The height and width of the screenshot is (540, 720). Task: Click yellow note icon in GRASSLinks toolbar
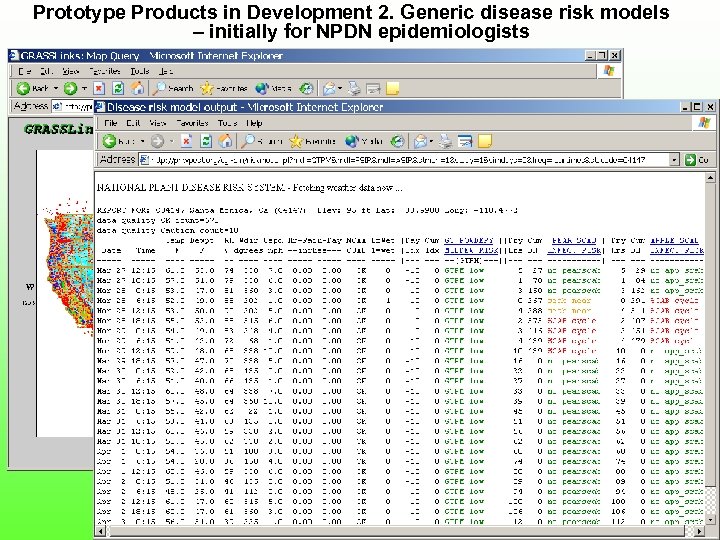point(393,88)
